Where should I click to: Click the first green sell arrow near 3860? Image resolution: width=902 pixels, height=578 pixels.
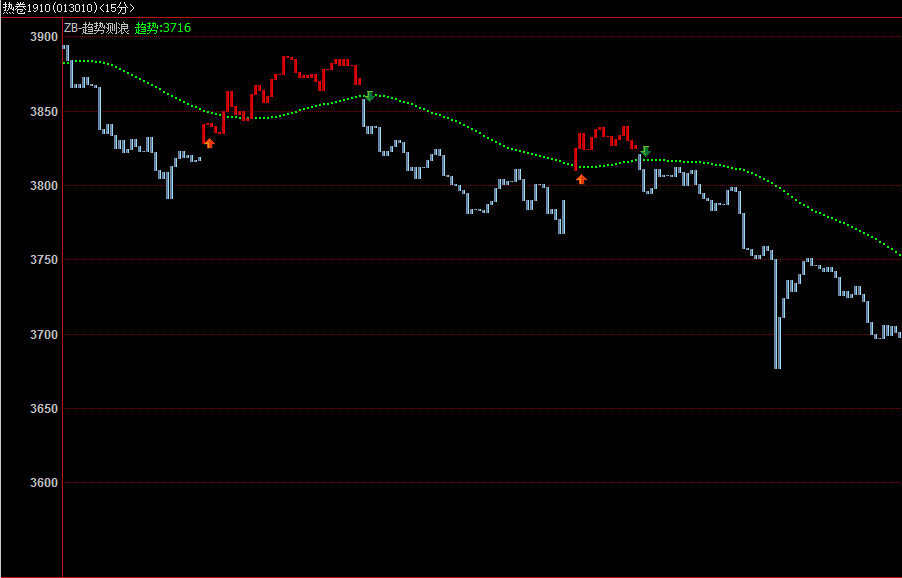pyautogui.click(x=370, y=96)
